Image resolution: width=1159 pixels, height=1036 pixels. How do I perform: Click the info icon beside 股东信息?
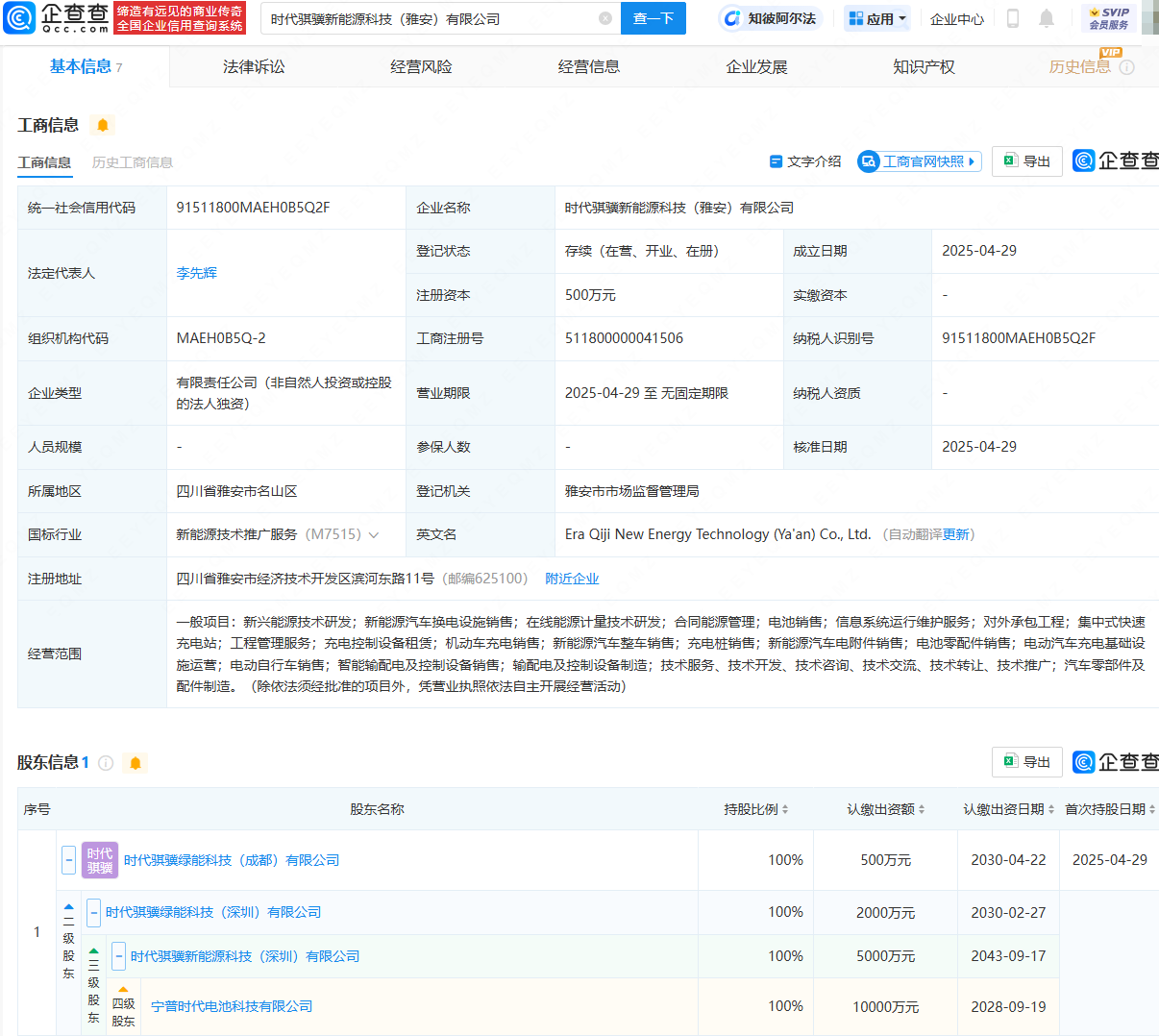tap(106, 763)
